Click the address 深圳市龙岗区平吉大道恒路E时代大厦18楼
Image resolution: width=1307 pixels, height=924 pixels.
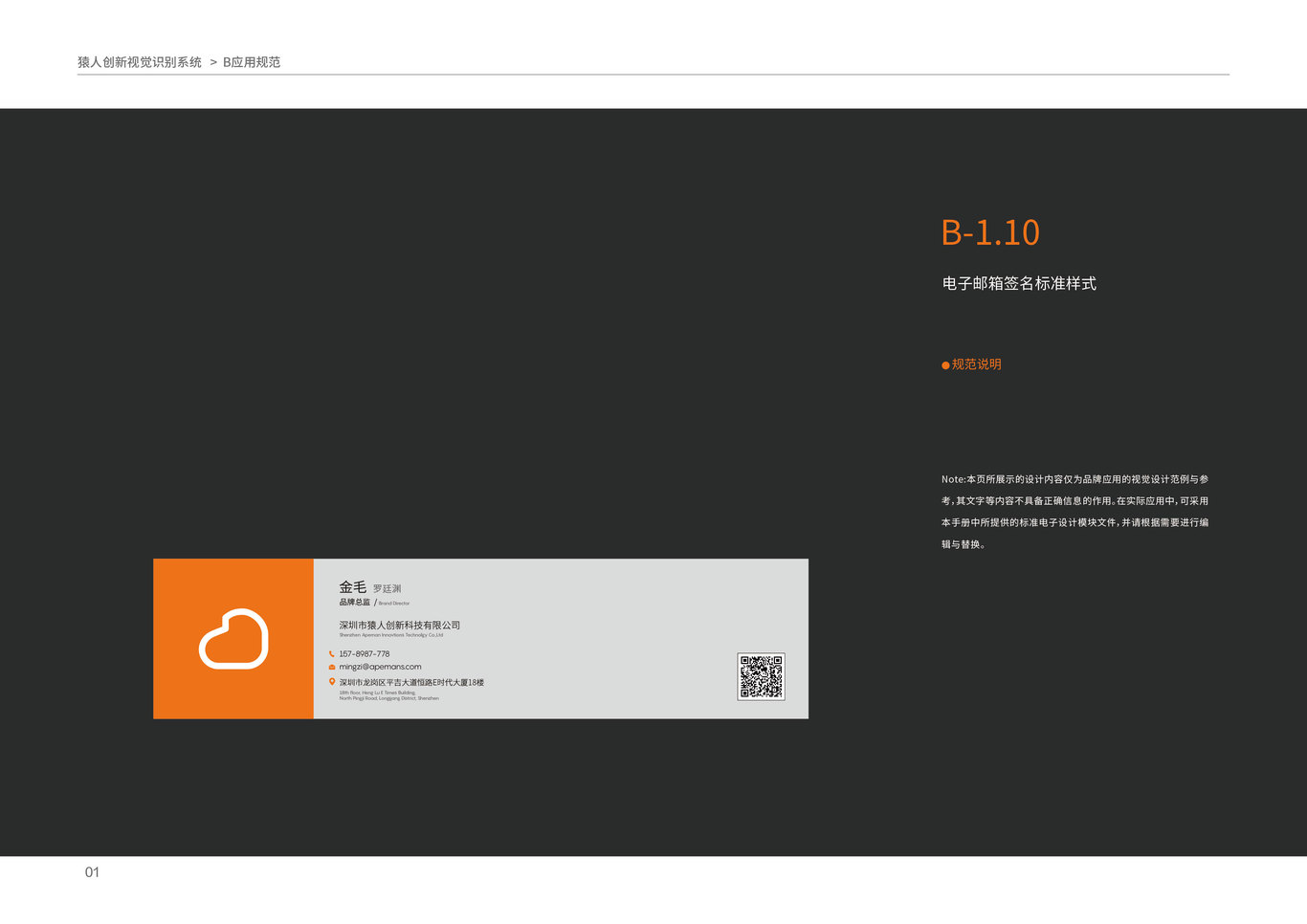pyautogui.click(x=411, y=683)
